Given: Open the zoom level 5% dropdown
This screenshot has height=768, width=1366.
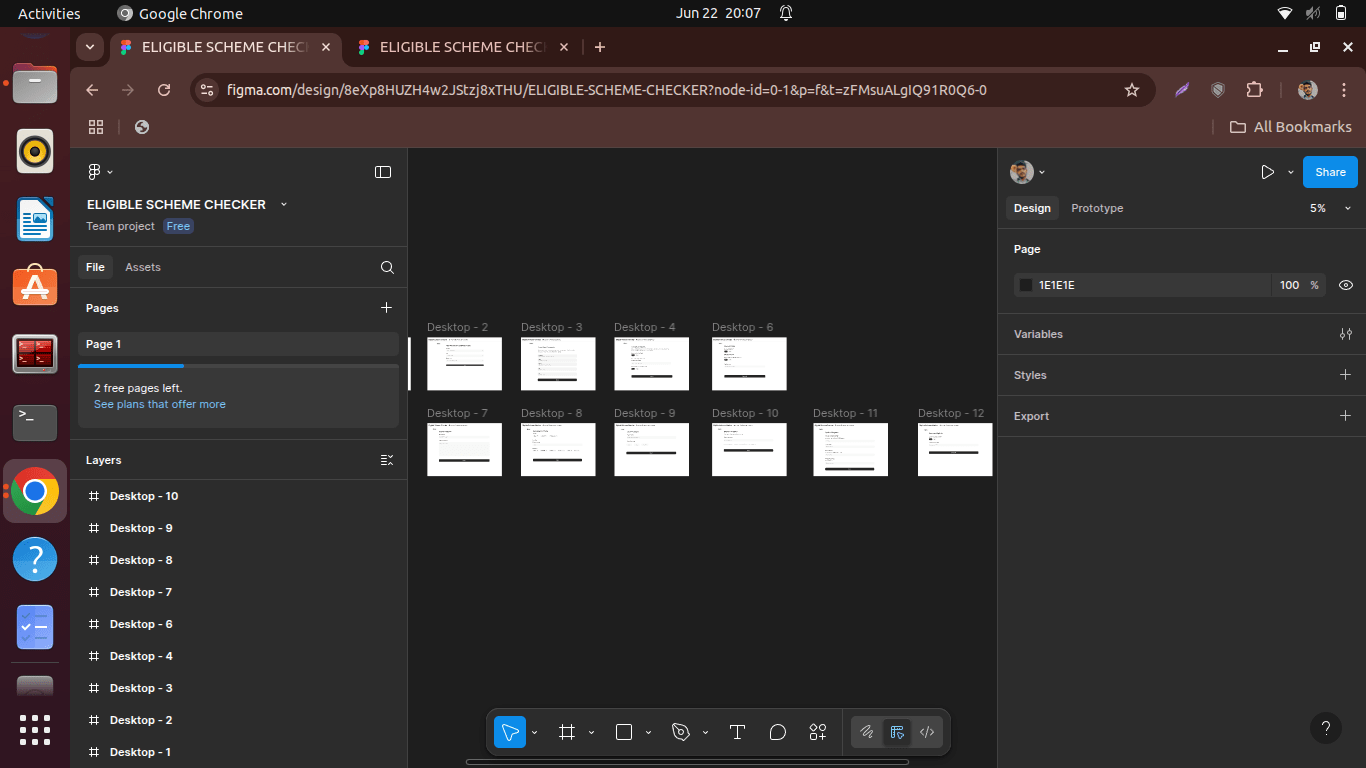Looking at the screenshot, I should coord(1330,208).
